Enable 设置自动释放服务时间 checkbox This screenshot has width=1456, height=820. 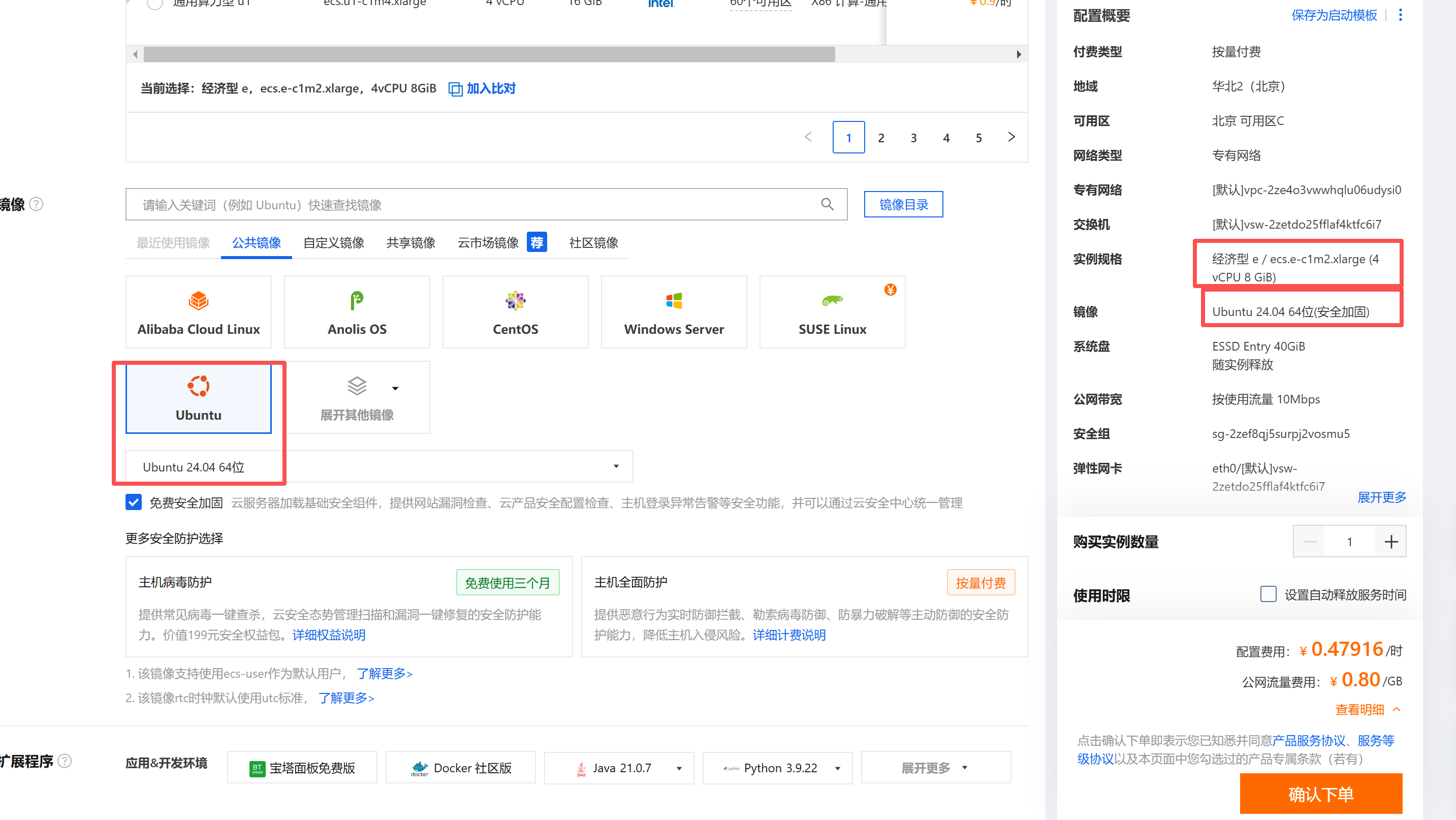coord(1268,594)
